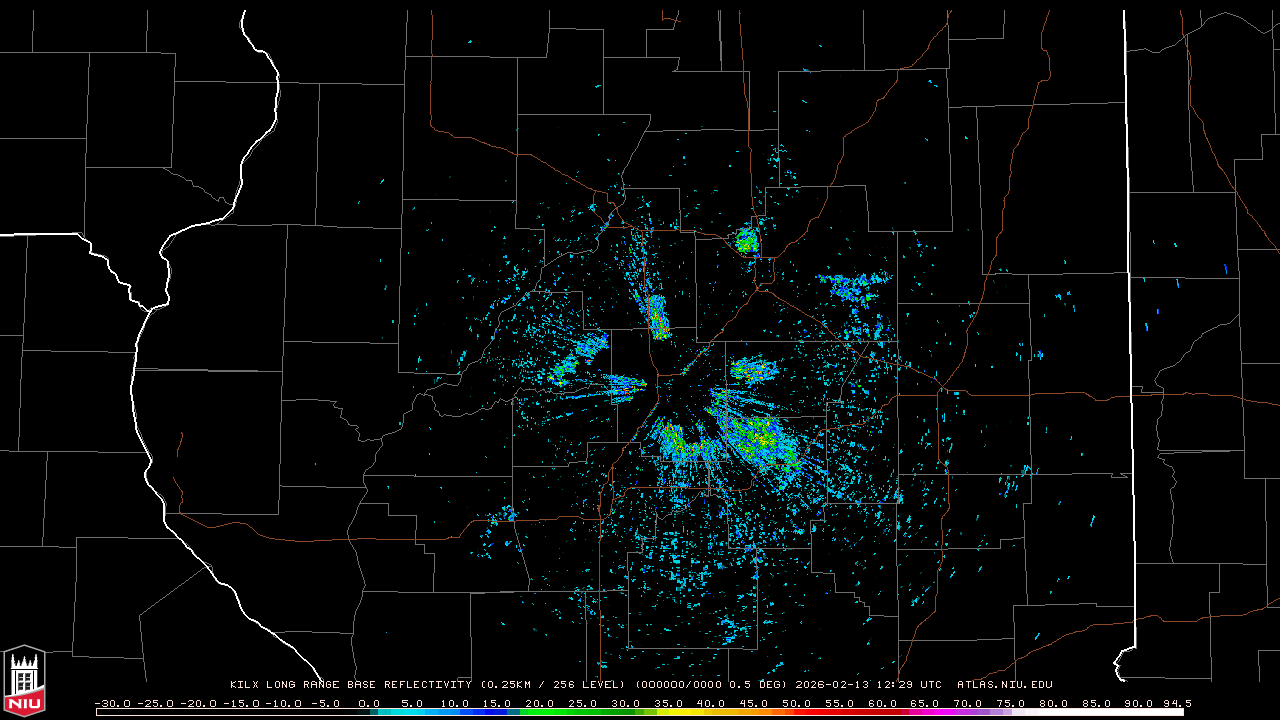1280x720 pixels.
Task: Select the 20.0 dBZ label on the scale
Action: pyautogui.click(x=540, y=703)
